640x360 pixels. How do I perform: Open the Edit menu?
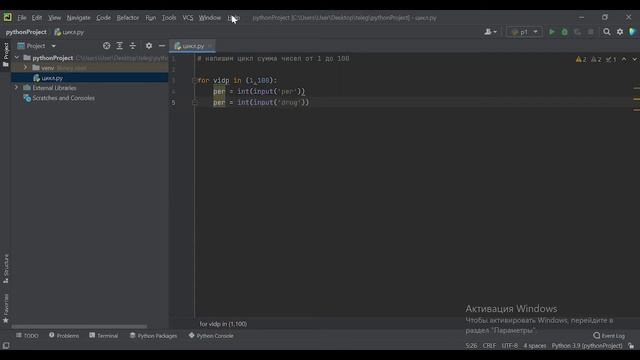point(37,18)
